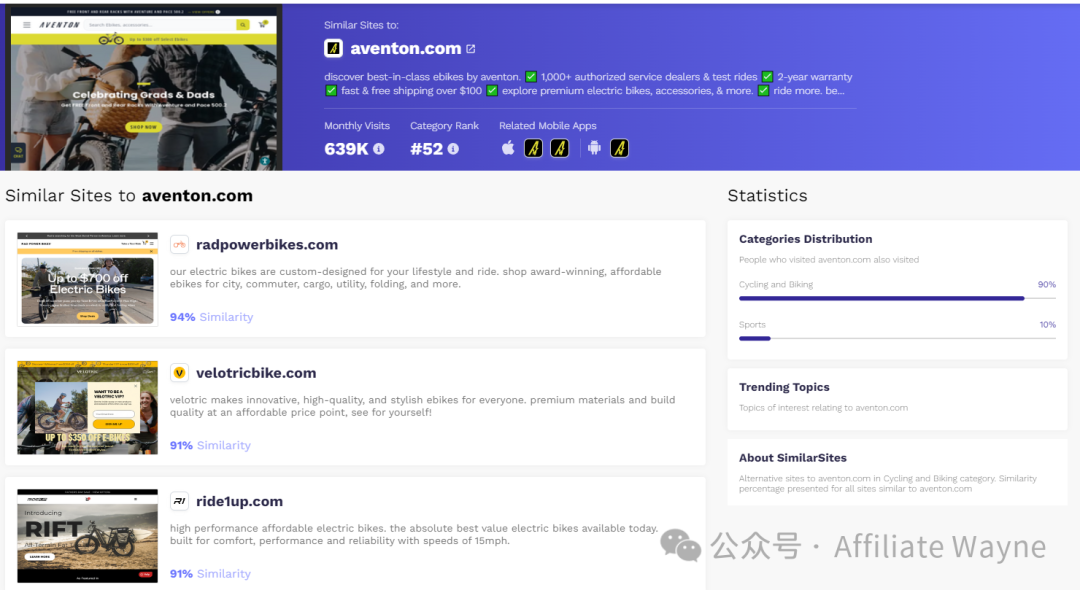This screenshot has height=590, width=1080.
Task: Click the velotricbike.com preview thumbnail
Action: pos(87,408)
